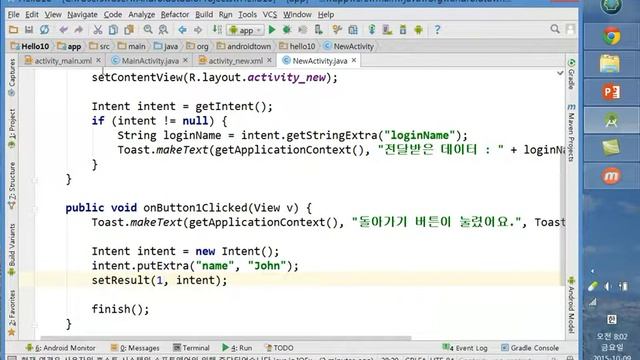
Task: Open the Terminal tool window
Action: 191,348
